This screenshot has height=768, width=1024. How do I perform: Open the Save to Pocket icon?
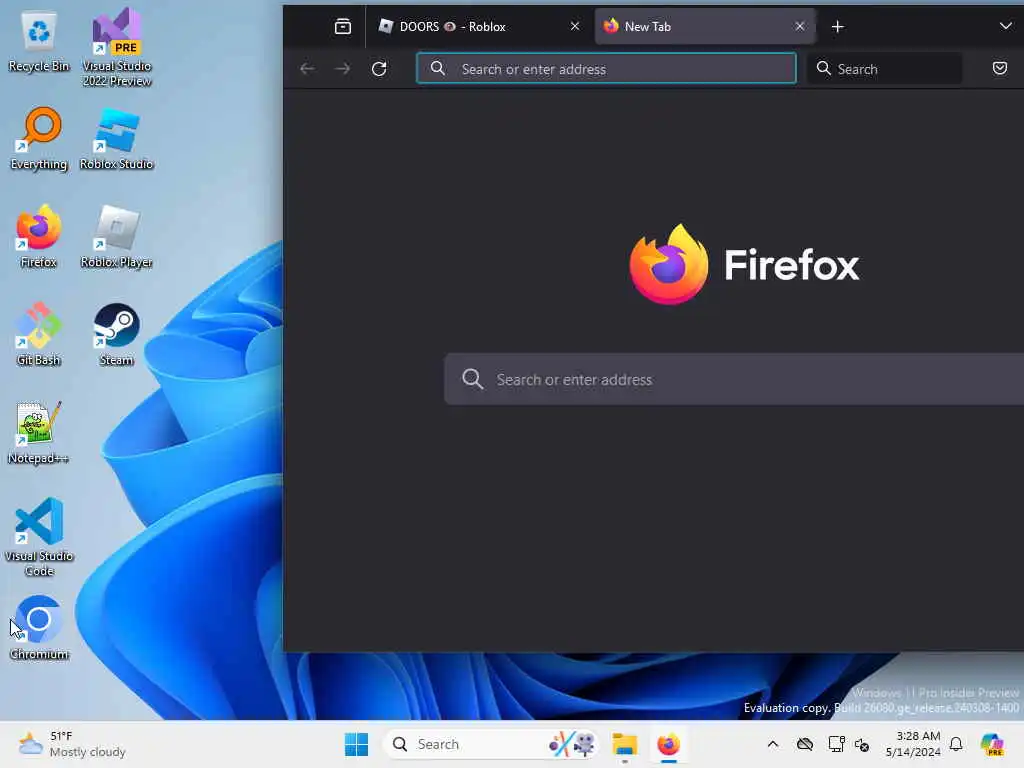tap(999, 69)
